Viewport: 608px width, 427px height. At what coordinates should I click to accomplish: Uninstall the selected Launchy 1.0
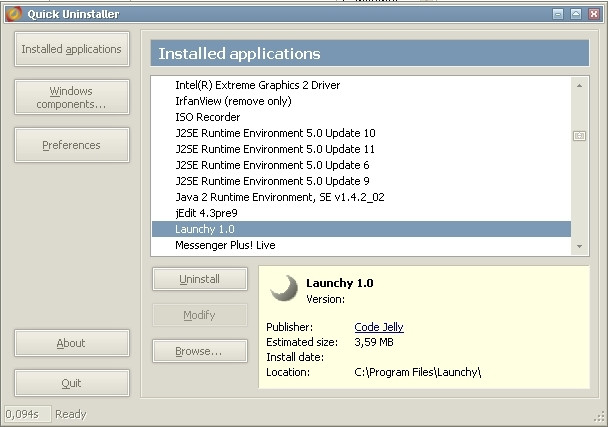pyautogui.click(x=200, y=279)
